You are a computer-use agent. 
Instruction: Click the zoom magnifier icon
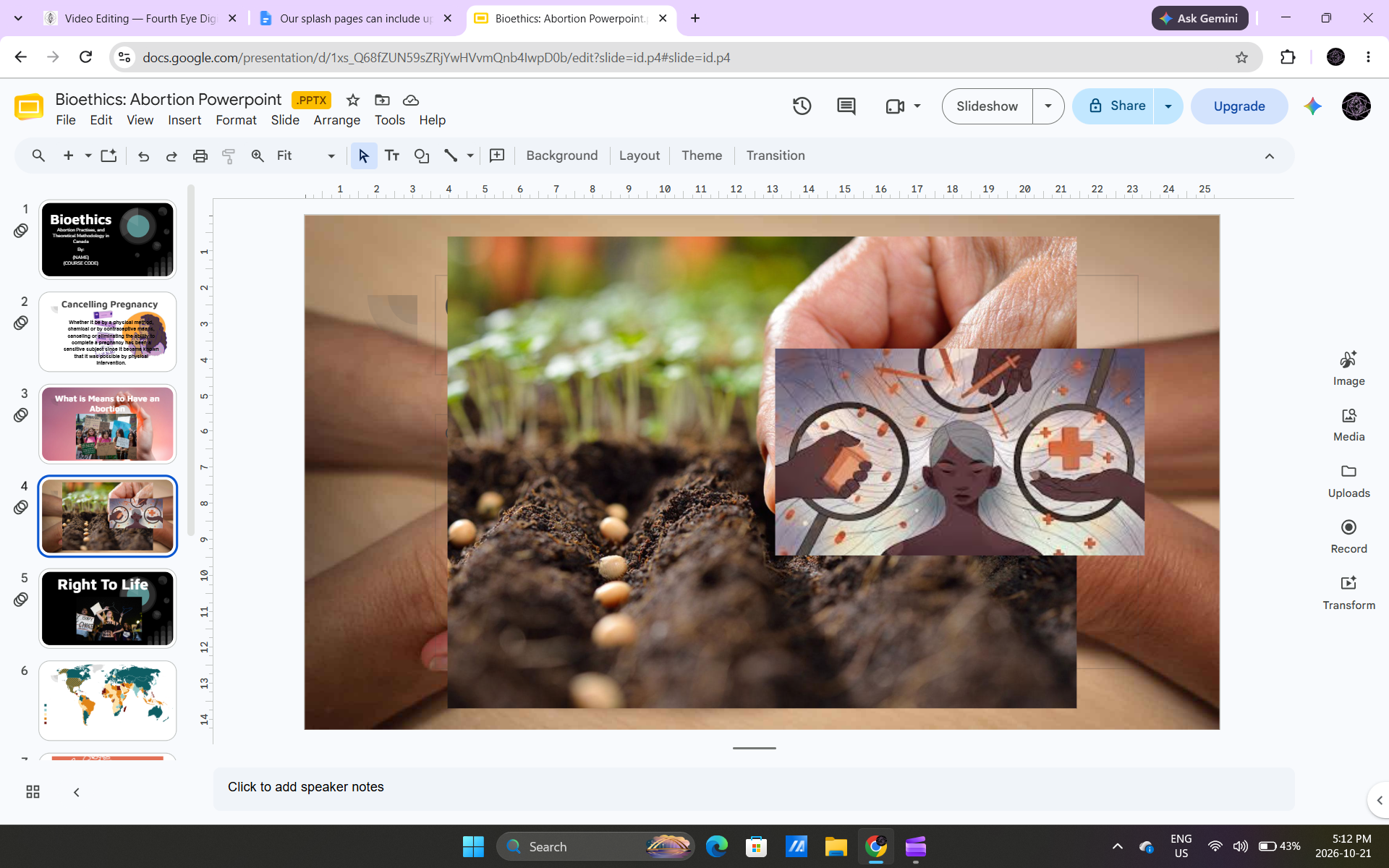point(258,156)
